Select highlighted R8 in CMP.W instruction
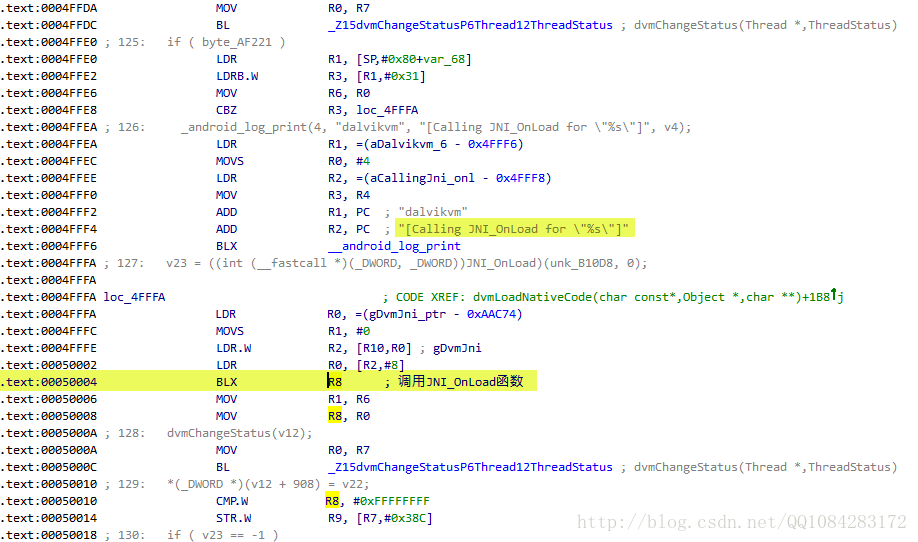This screenshot has height=542, width=918. pos(332,501)
